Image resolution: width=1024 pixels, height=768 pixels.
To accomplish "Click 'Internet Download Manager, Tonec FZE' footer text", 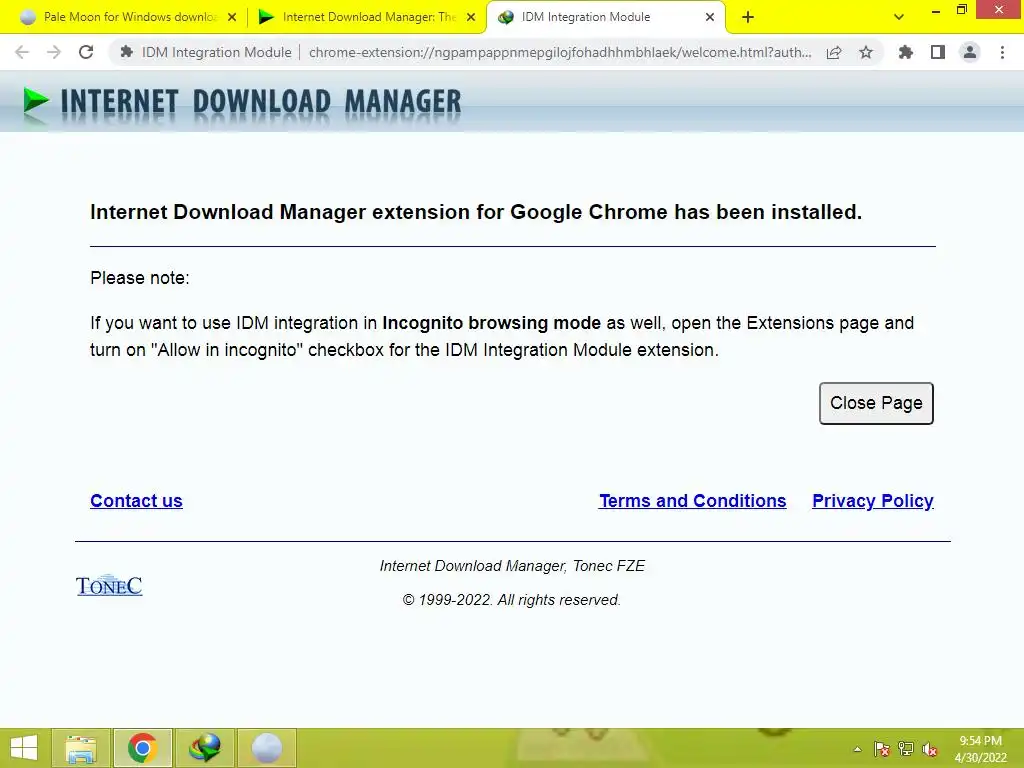I will point(512,566).
